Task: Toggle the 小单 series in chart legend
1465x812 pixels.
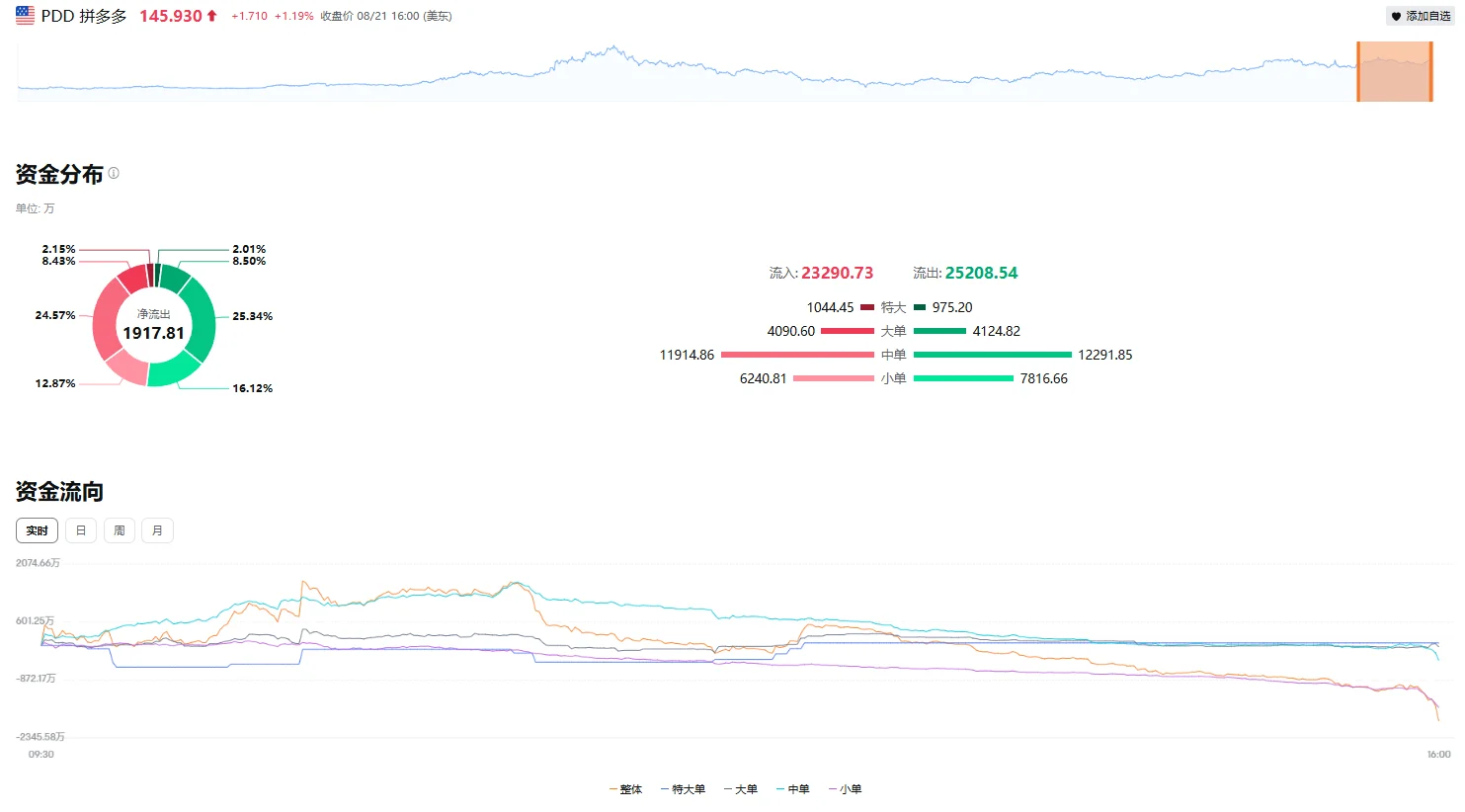Action: tap(845, 789)
